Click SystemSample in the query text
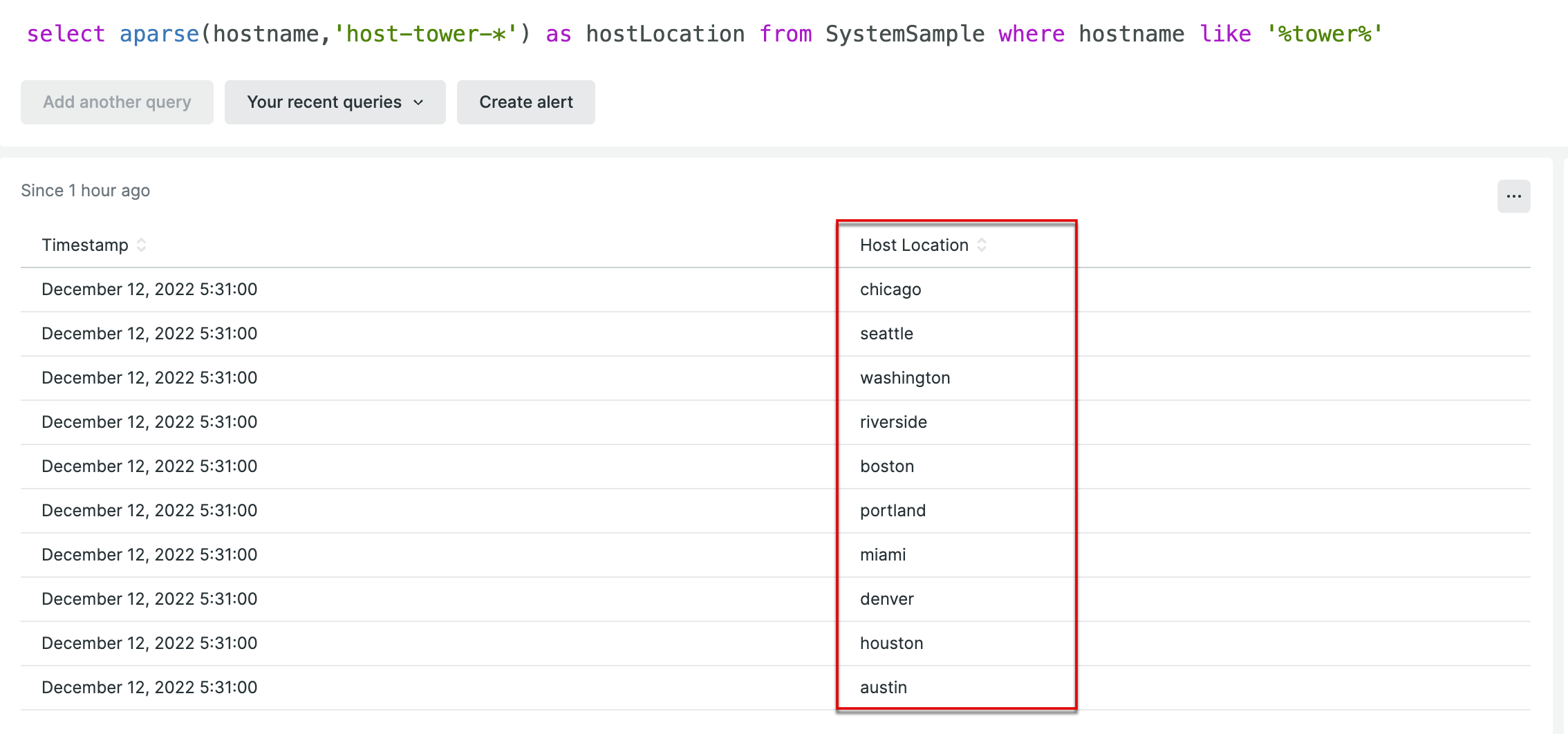1568x734 pixels. (905, 34)
